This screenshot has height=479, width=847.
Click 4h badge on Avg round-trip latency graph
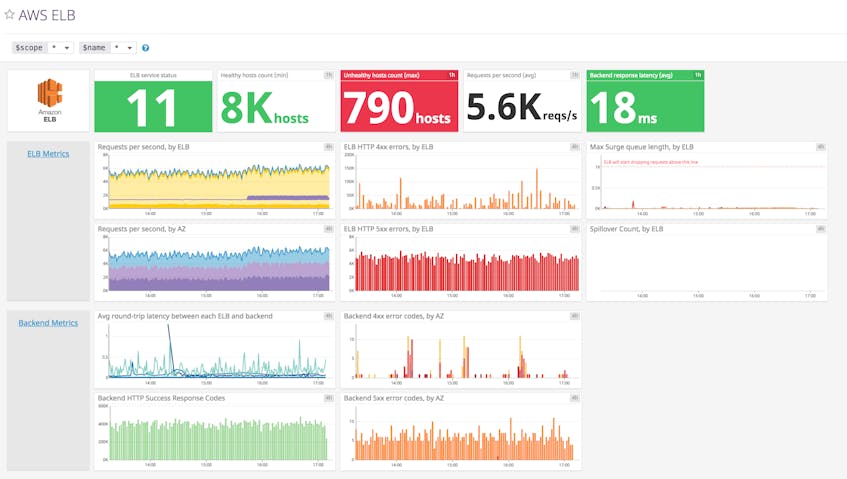tap(328, 316)
